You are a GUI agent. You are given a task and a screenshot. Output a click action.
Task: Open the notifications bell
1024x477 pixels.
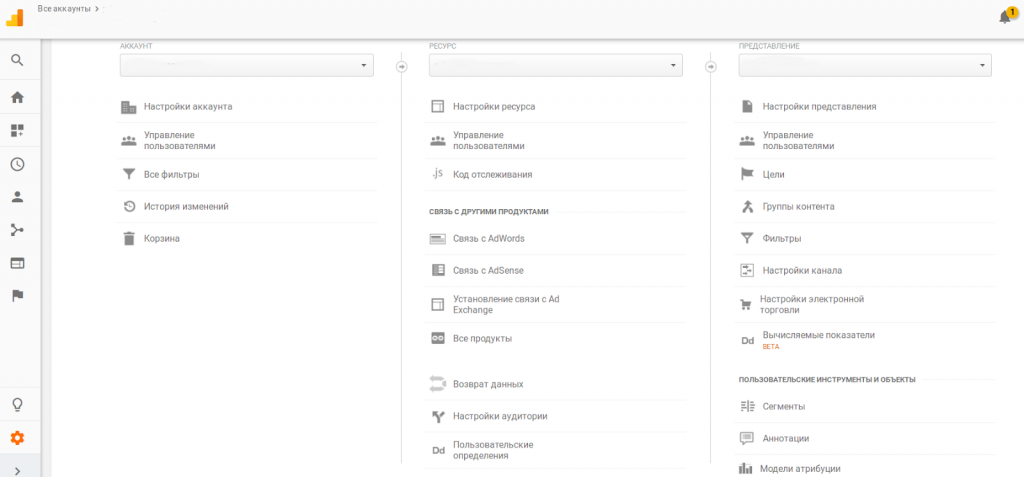(x=1005, y=18)
